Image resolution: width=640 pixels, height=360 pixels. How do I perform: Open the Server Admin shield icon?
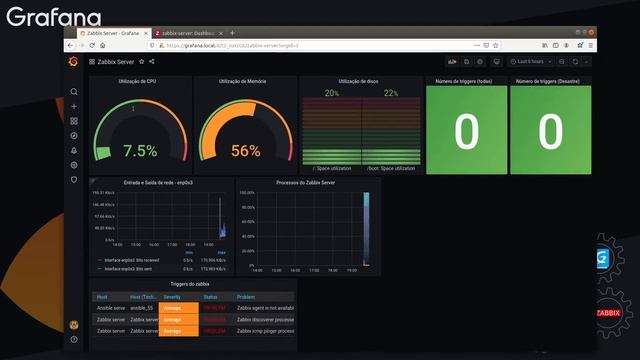74,180
